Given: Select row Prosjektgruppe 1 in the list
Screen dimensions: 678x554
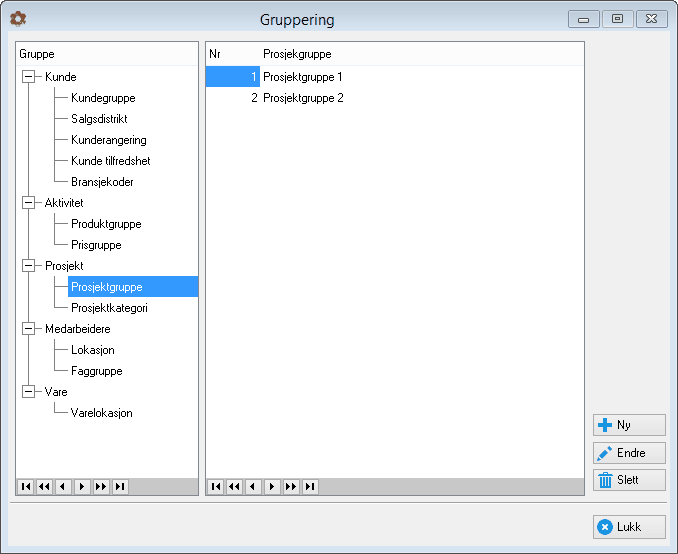Looking at the screenshot, I should [x=395, y=77].
